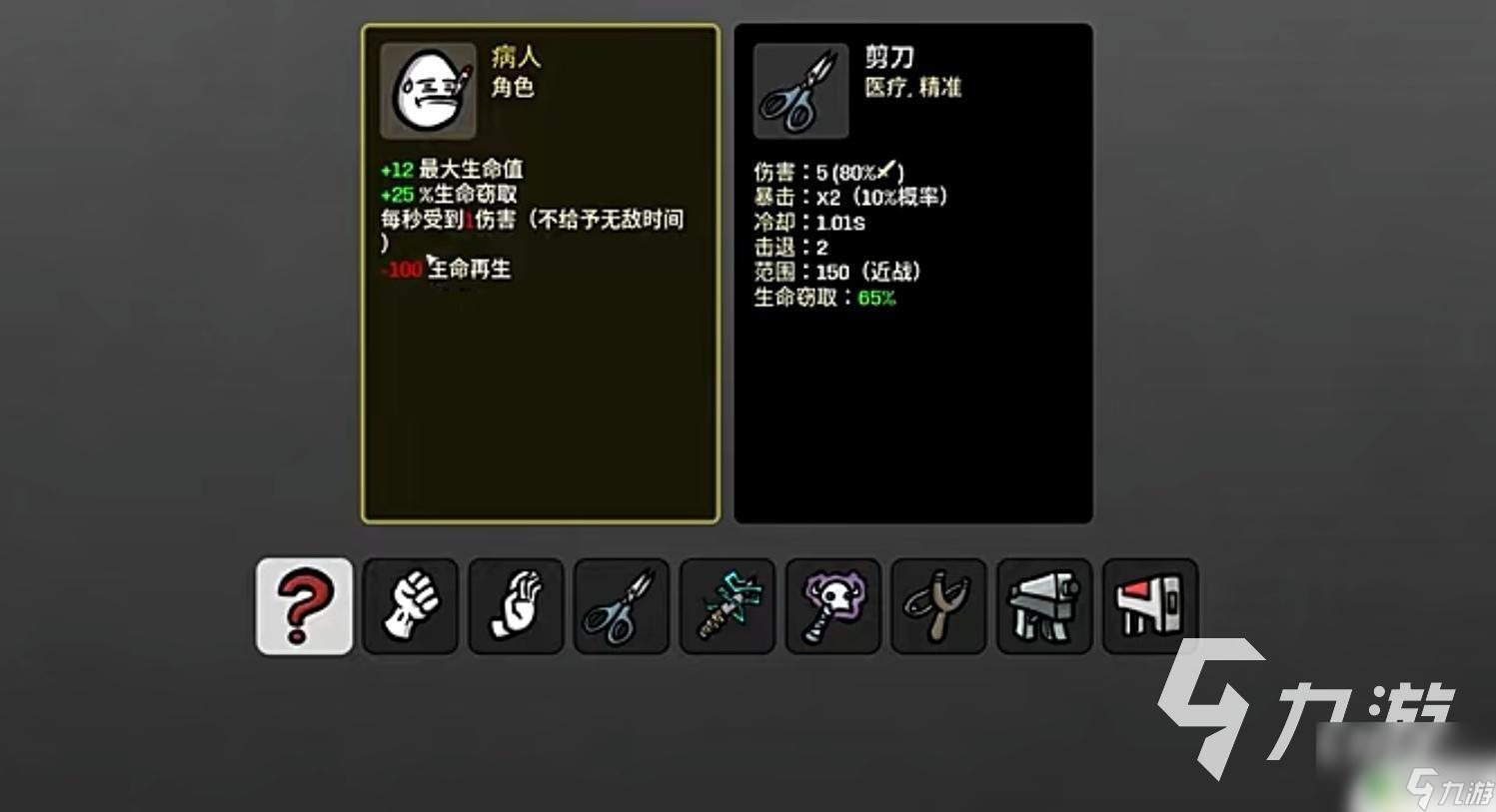Click the large 剪刀 scissors portrait
Screen dimensions: 1496x812
pyautogui.click(x=801, y=91)
